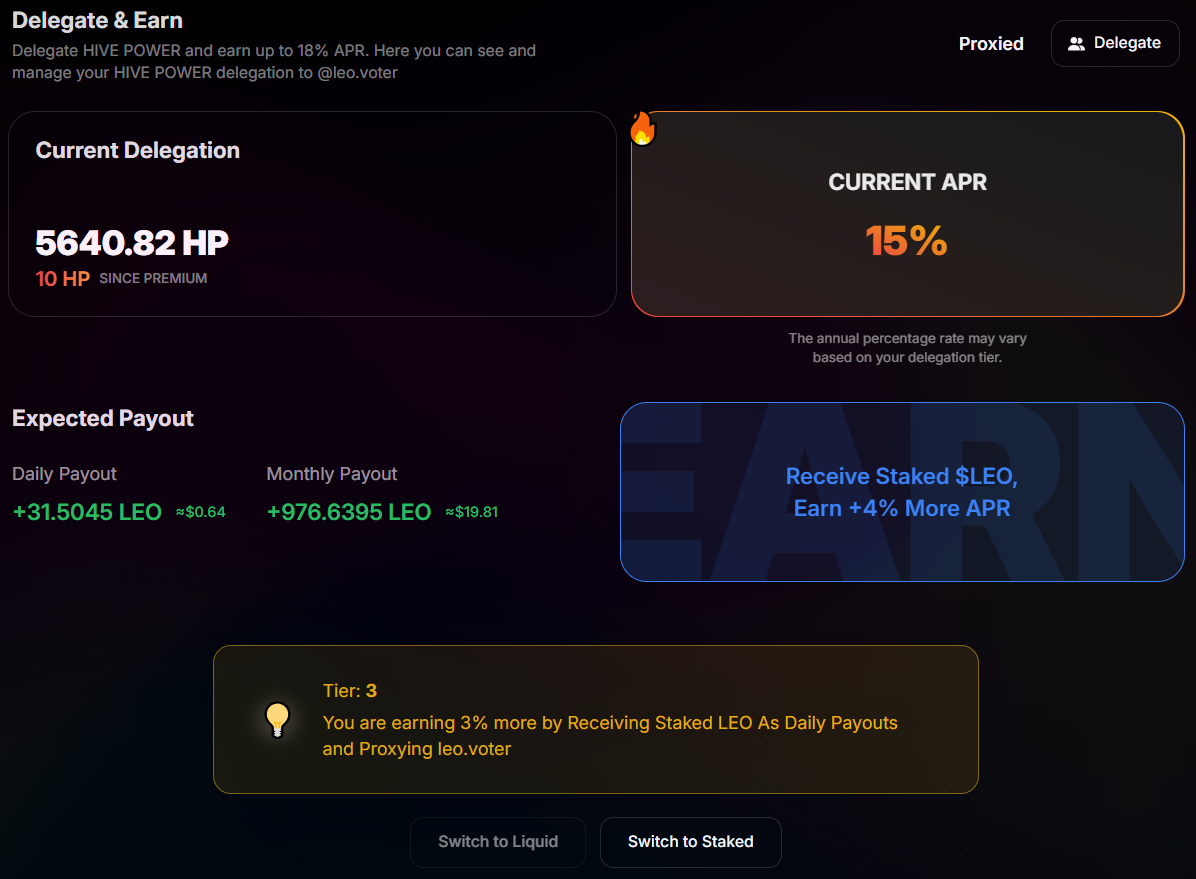This screenshot has height=879, width=1196.
Task: Click the people icon in Delegate button
Action: tap(1076, 43)
